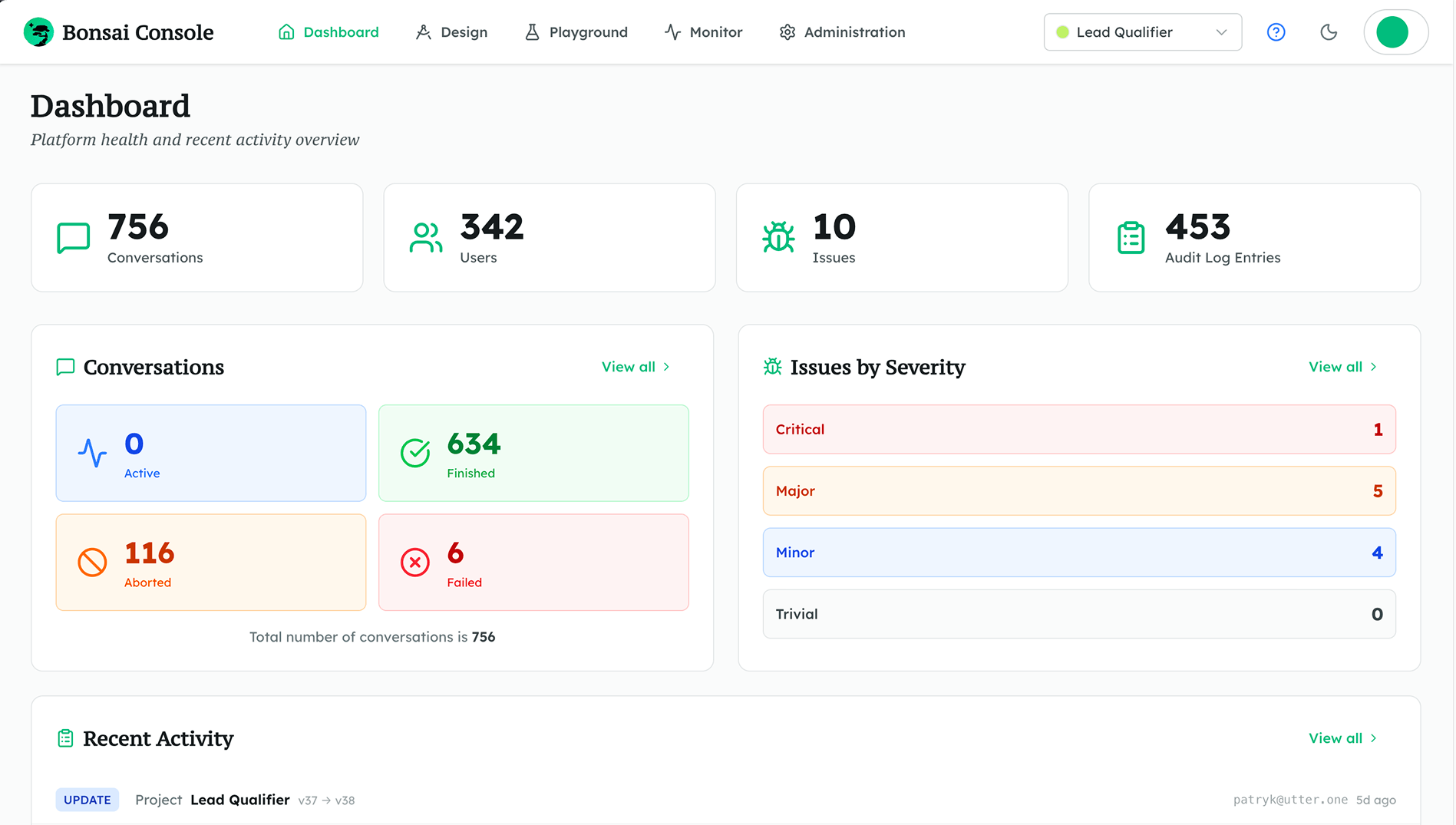Click the green status dot in Lead Qualifier selector
The height and width of the screenshot is (825, 1456).
click(x=1063, y=32)
